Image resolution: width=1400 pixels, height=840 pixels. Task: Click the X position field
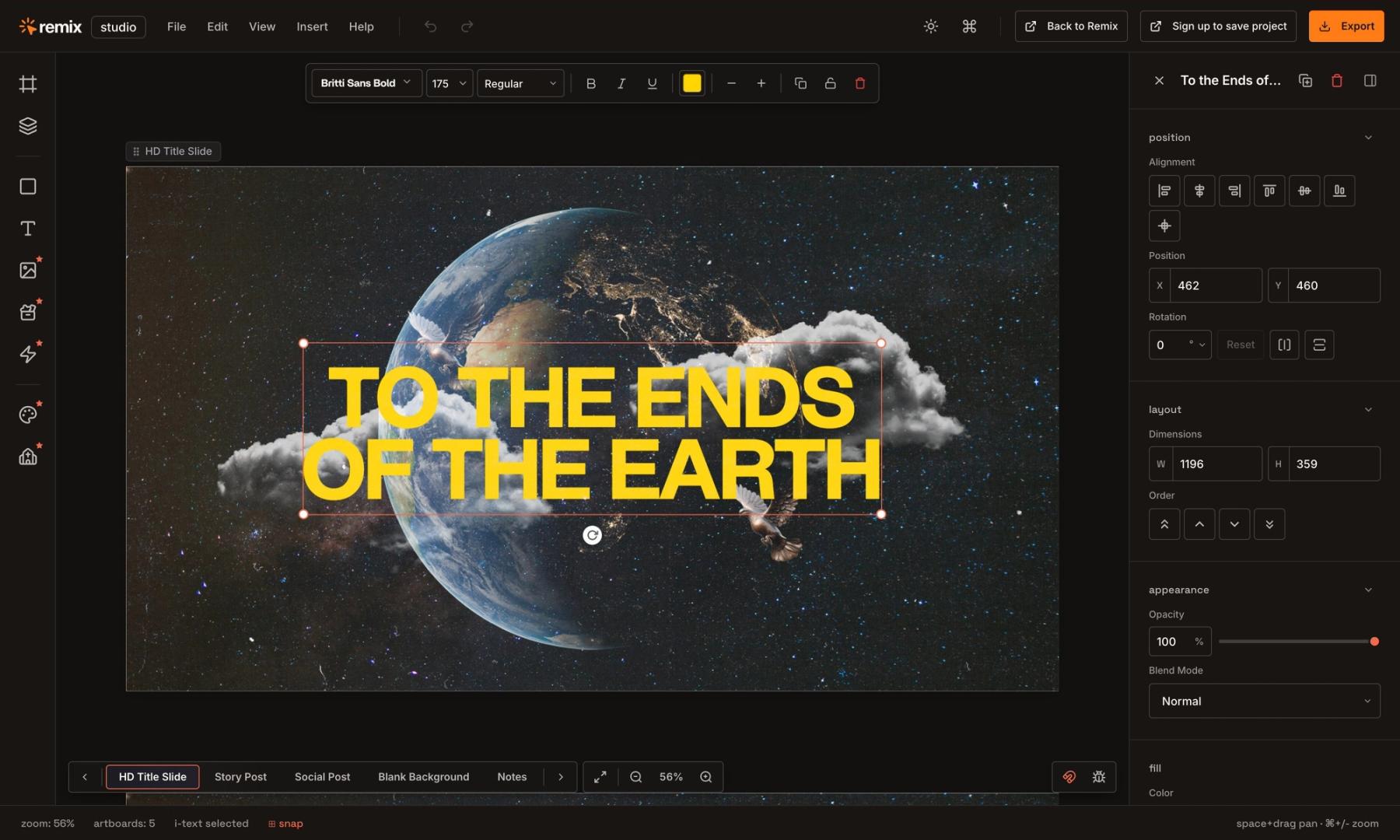(x=1206, y=285)
